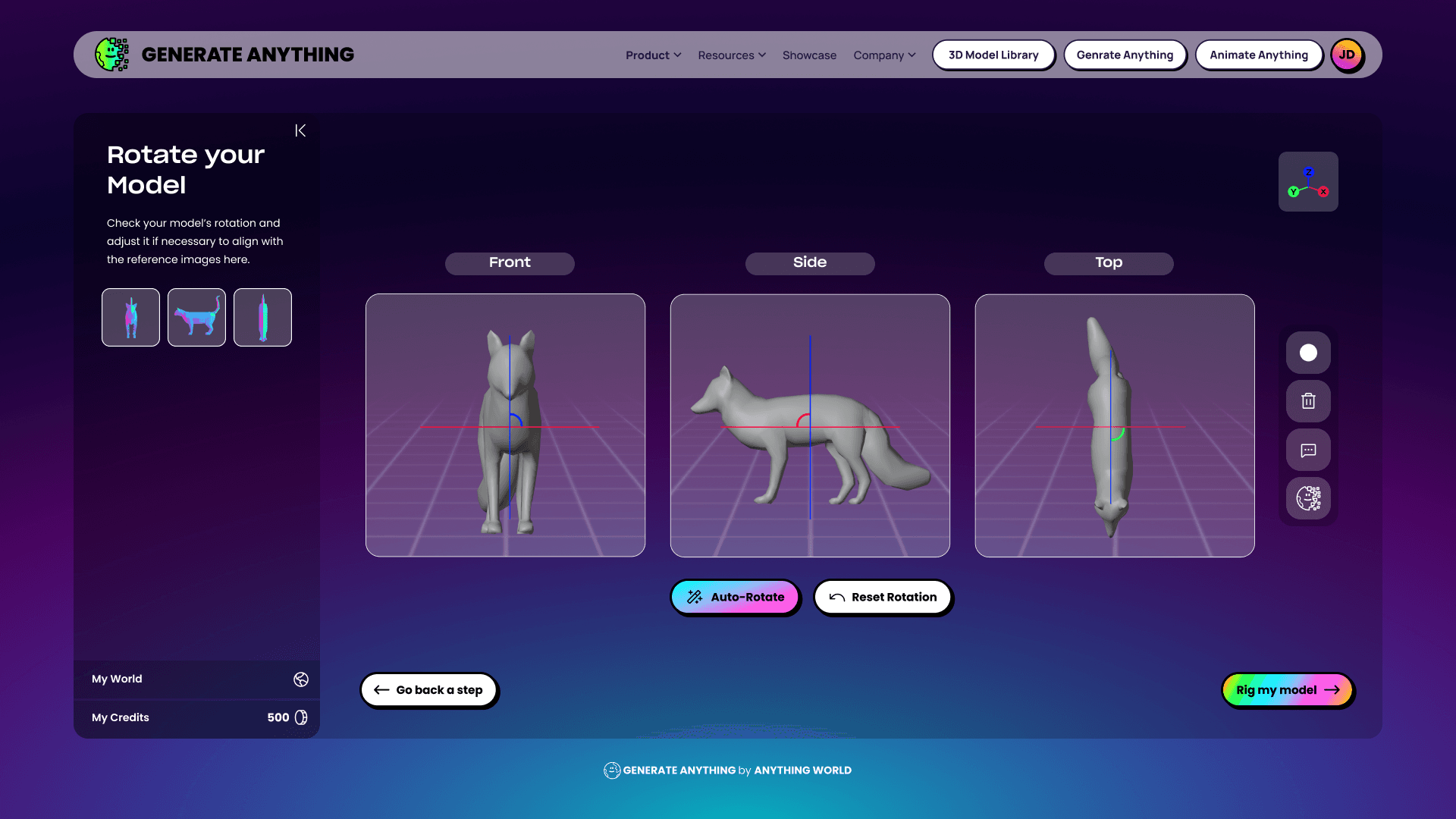Click the Generate Anything logo
Image resolution: width=1456 pixels, height=819 pixels.
click(224, 55)
